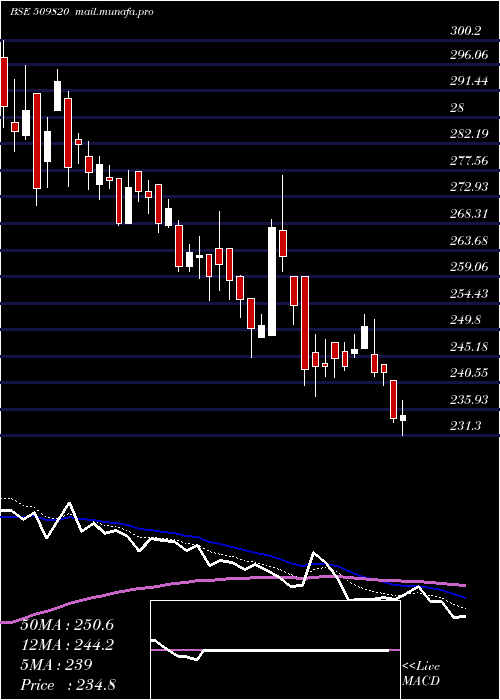This screenshot has width=500, height=700.
Task: Click the tall white candlestick rising to 268
Action: click(272, 281)
